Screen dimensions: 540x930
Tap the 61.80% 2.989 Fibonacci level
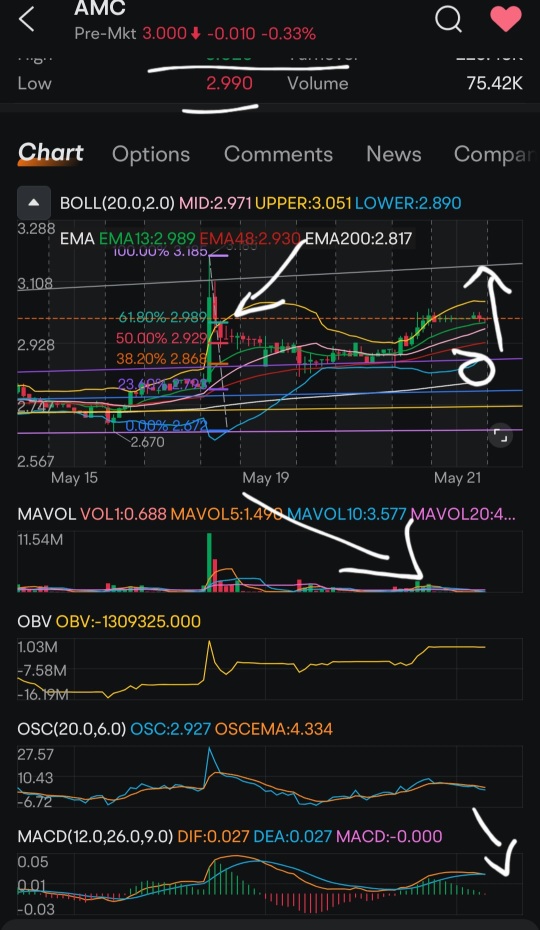[162, 317]
